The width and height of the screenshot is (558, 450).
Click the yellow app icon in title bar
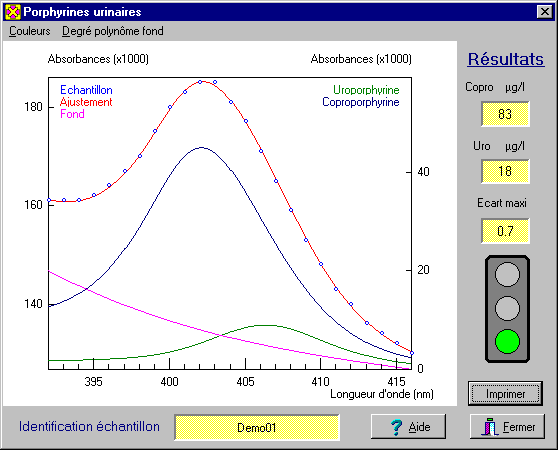tap(13, 12)
